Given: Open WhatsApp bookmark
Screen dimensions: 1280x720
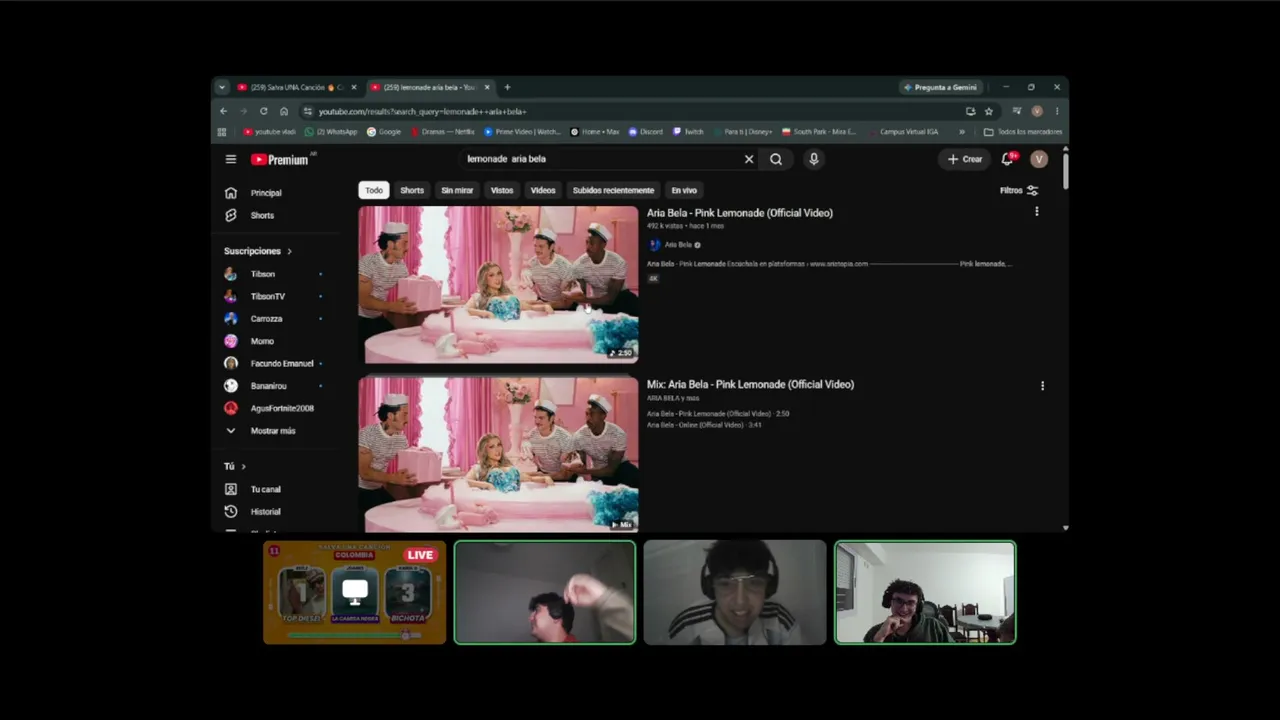Looking at the screenshot, I should (331, 131).
